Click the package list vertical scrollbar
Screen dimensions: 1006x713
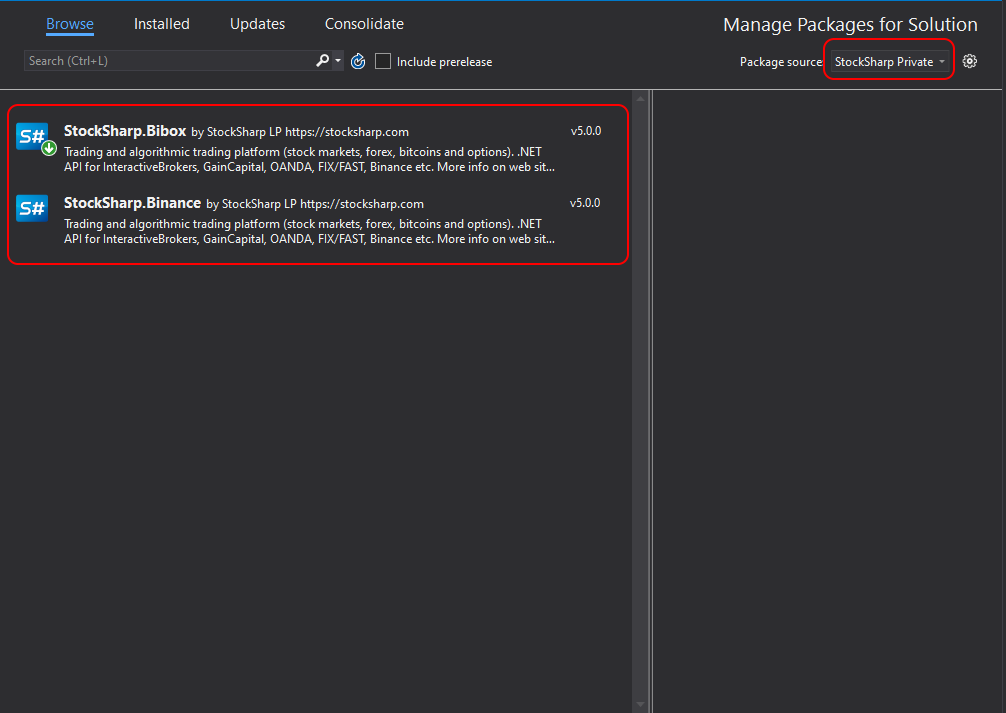tap(640, 400)
